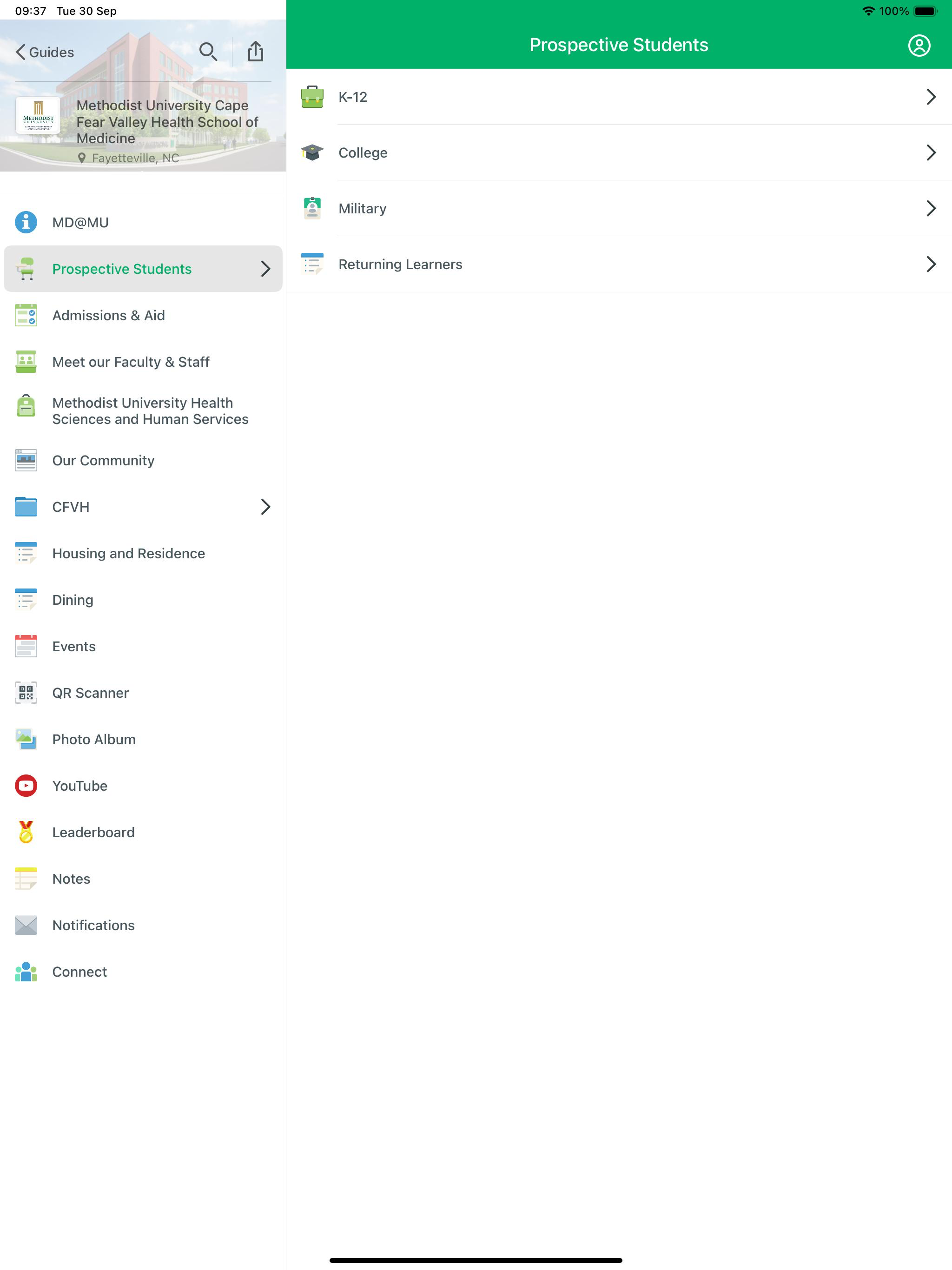Image resolution: width=952 pixels, height=1270 pixels.
Task: Click the K-12 briefcase icon
Action: [x=312, y=97]
